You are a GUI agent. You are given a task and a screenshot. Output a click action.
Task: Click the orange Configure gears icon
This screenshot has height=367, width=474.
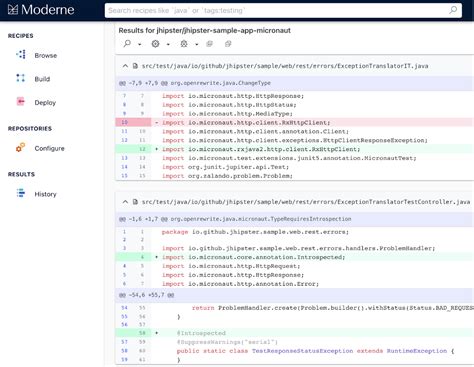coord(21,147)
